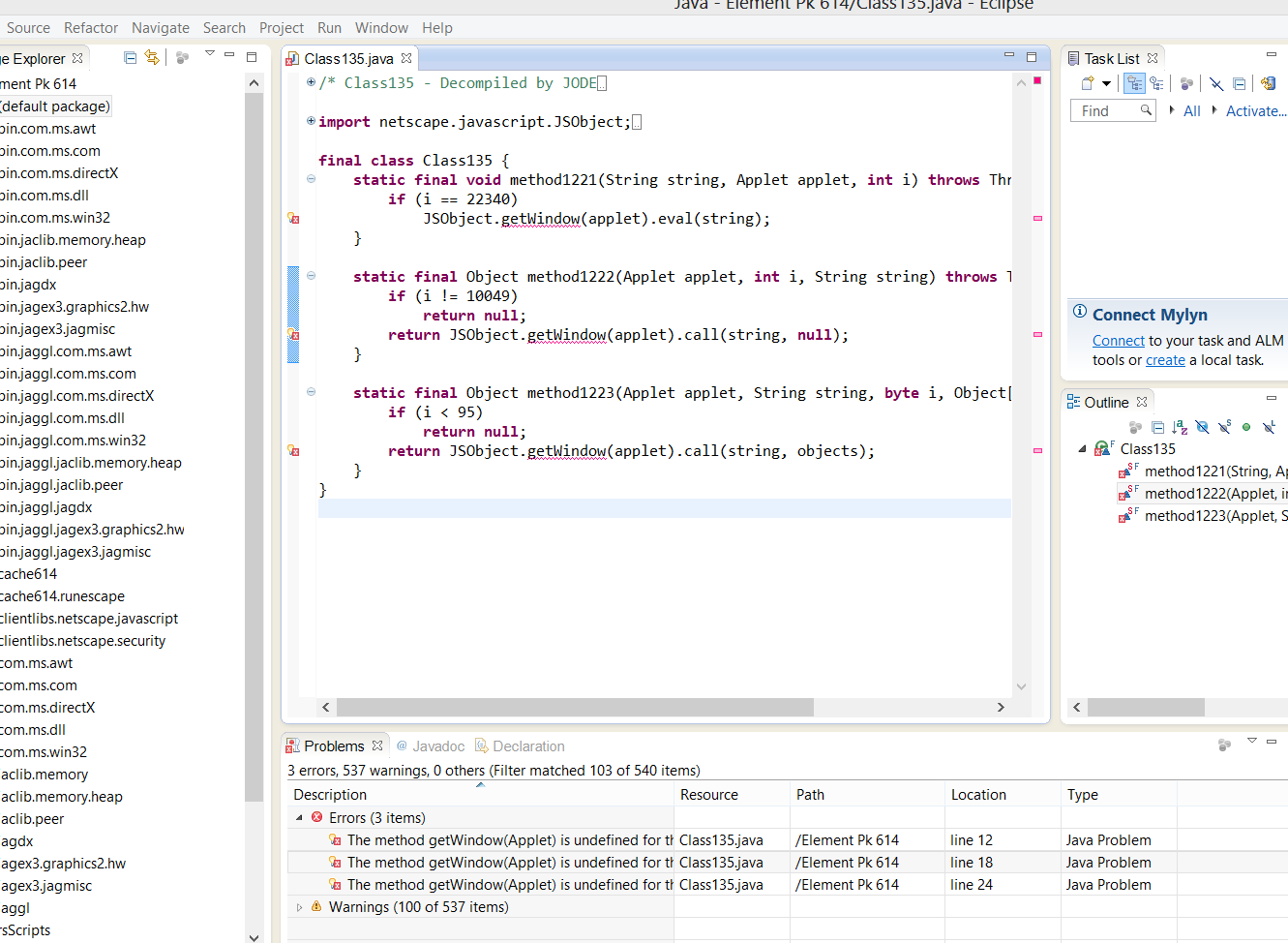Click the New Task icon in Task List
The width and height of the screenshot is (1288, 943).
pyautogui.click(x=1088, y=84)
